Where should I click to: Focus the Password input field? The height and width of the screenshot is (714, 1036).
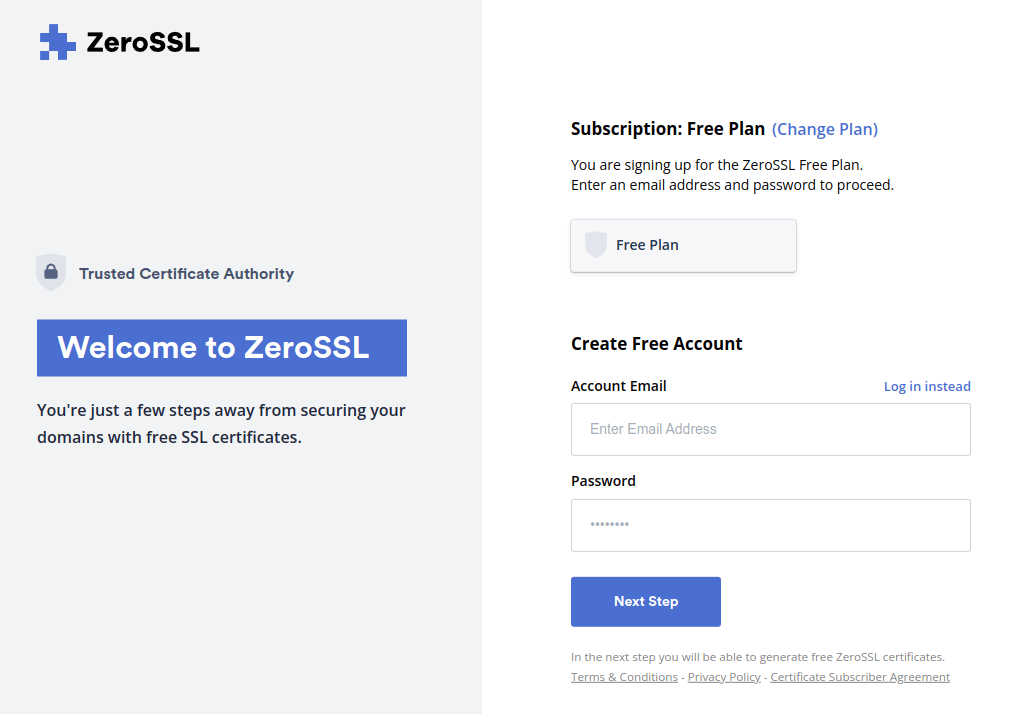770,525
